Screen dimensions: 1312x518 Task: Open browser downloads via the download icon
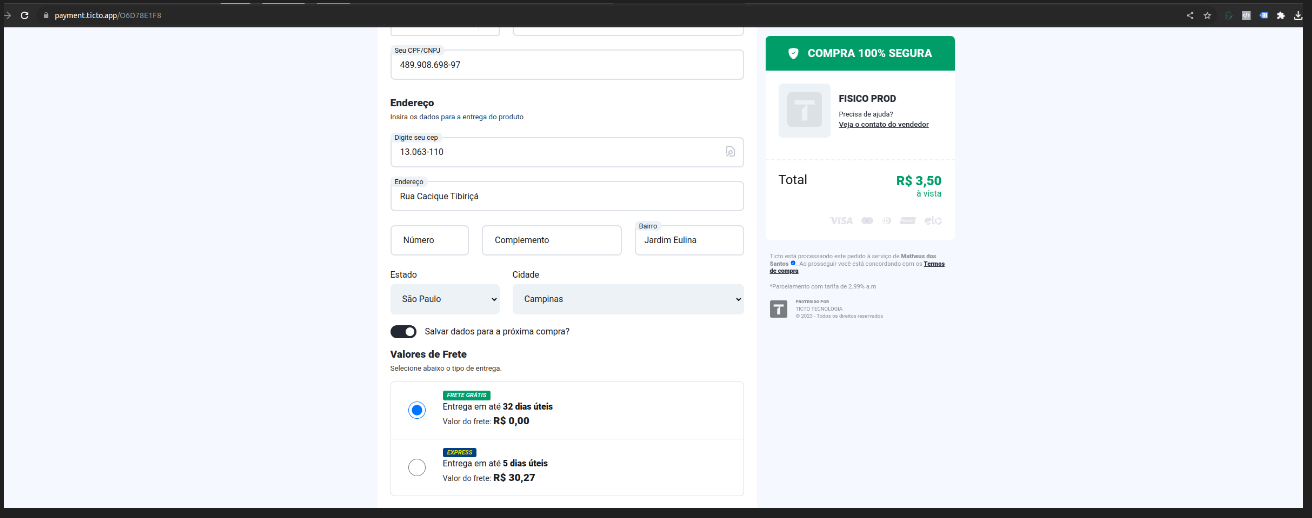point(1298,16)
